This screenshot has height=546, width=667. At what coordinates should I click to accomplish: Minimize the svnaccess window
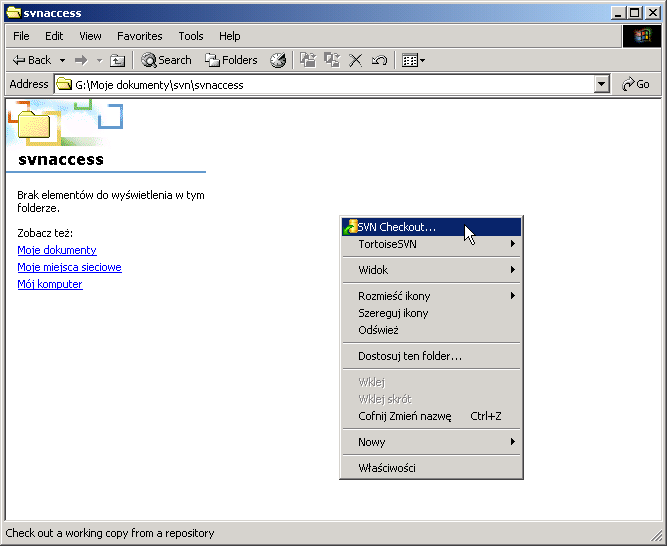pyautogui.click(x=618, y=13)
